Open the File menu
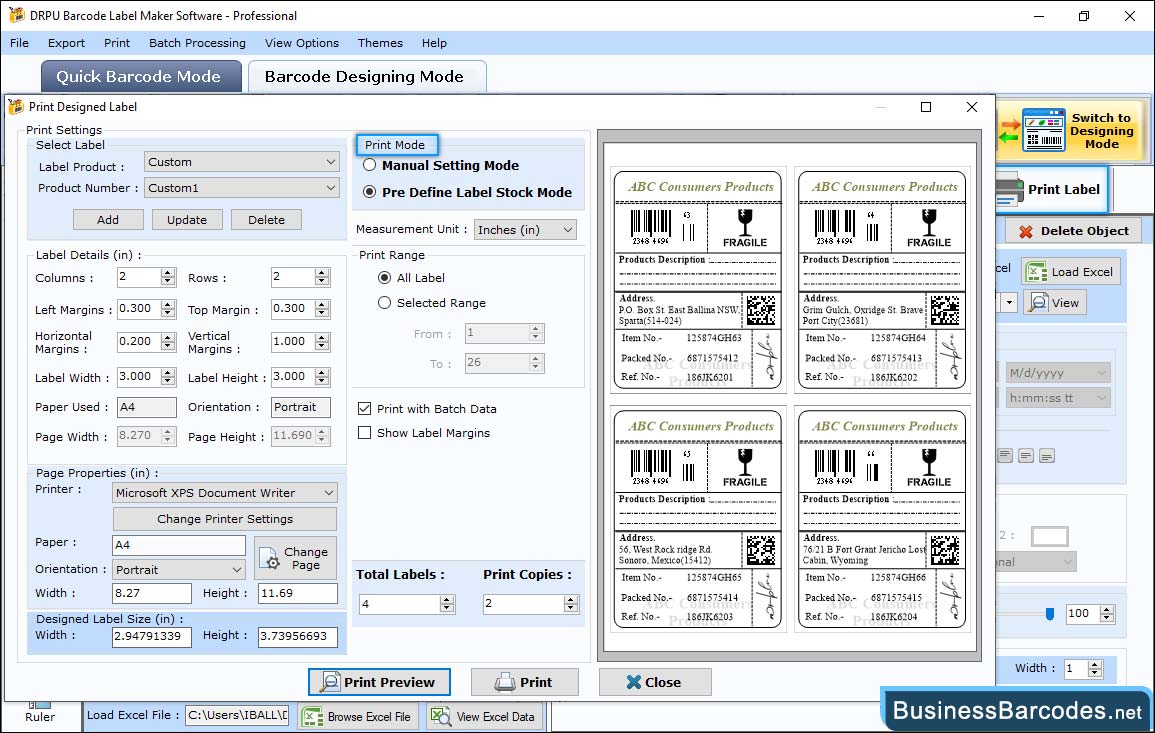The image size is (1155, 733). (x=20, y=43)
